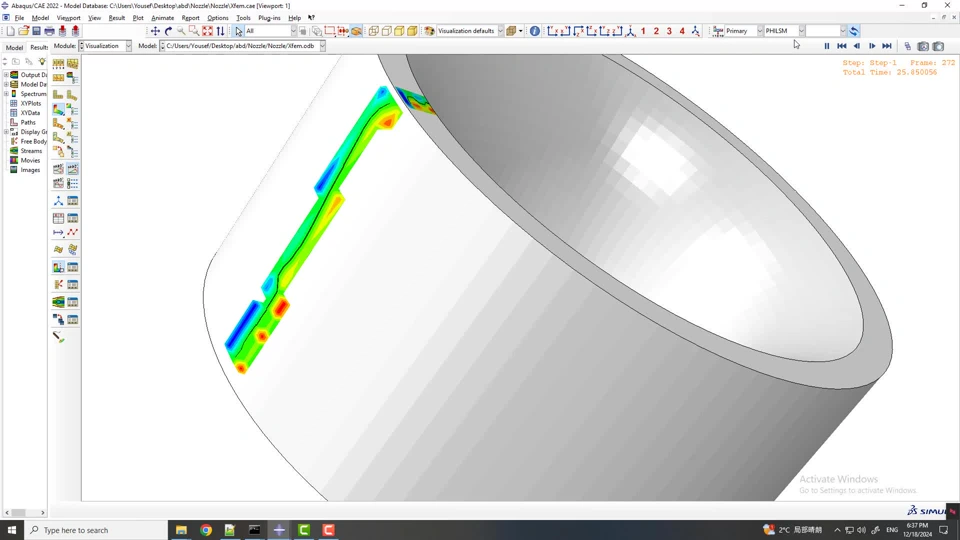The width and height of the screenshot is (960, 540).
Task: Expand the Output Databases tree node
Action: pyautogui.click(x=6, y=75)
